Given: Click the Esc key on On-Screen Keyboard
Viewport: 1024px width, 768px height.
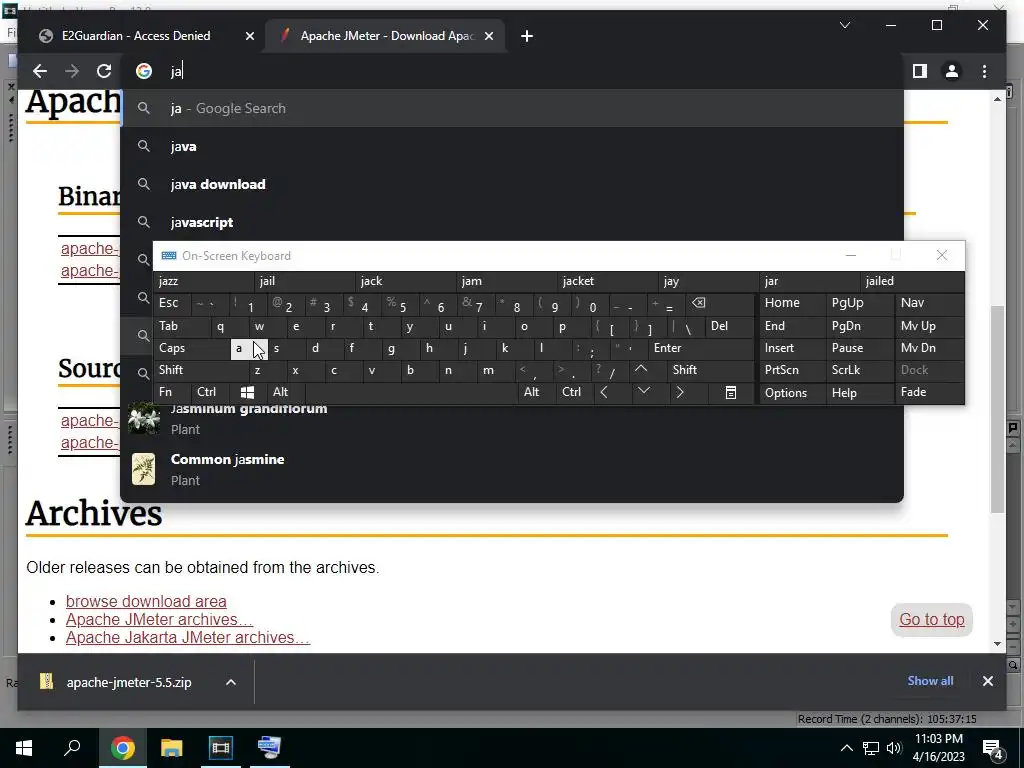Looking at the screenshot, I should click(x=172, y=303).
